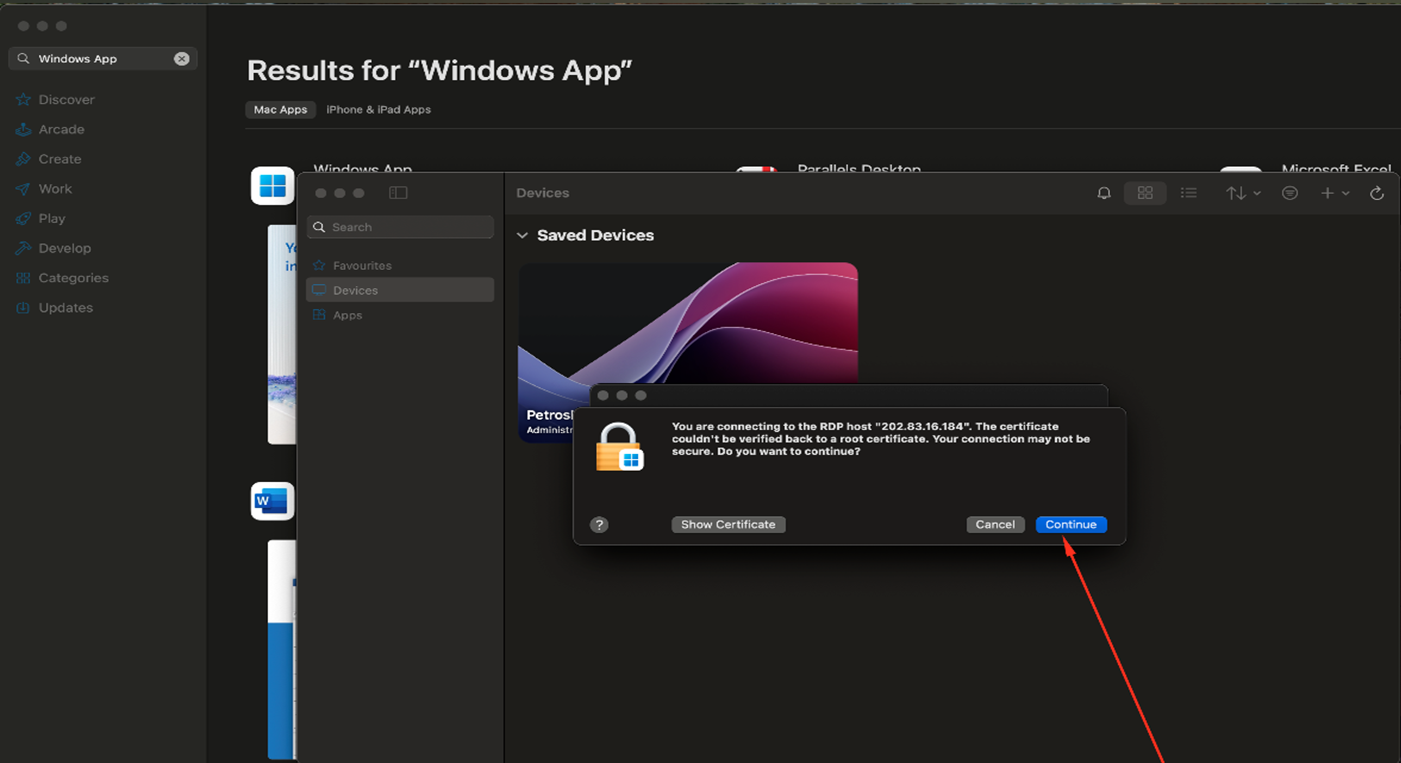Screen dimensions: 1401x763
Task: Open the sort order dropdown
Action: click(x=1243, y=193)
